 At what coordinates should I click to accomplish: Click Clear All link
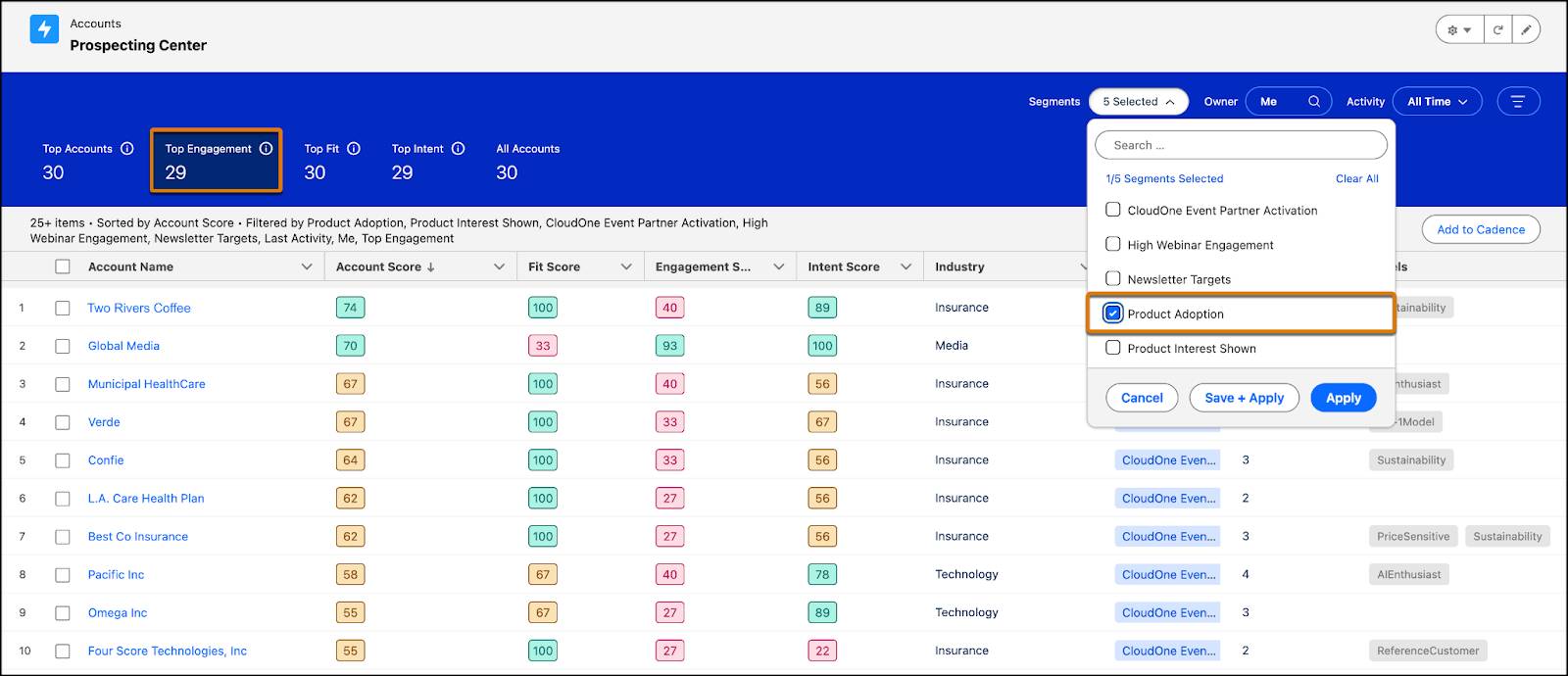click(x=1356, y=178)
